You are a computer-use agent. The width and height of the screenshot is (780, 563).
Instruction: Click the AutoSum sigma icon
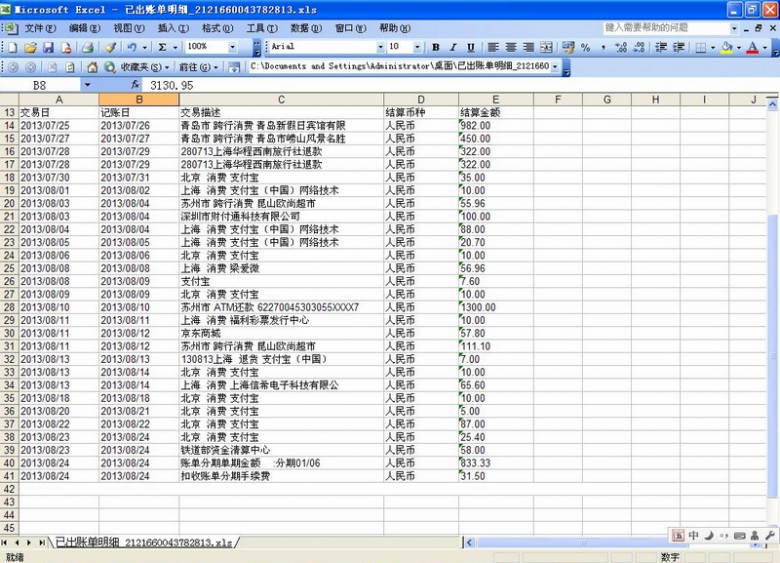(162, 47)
